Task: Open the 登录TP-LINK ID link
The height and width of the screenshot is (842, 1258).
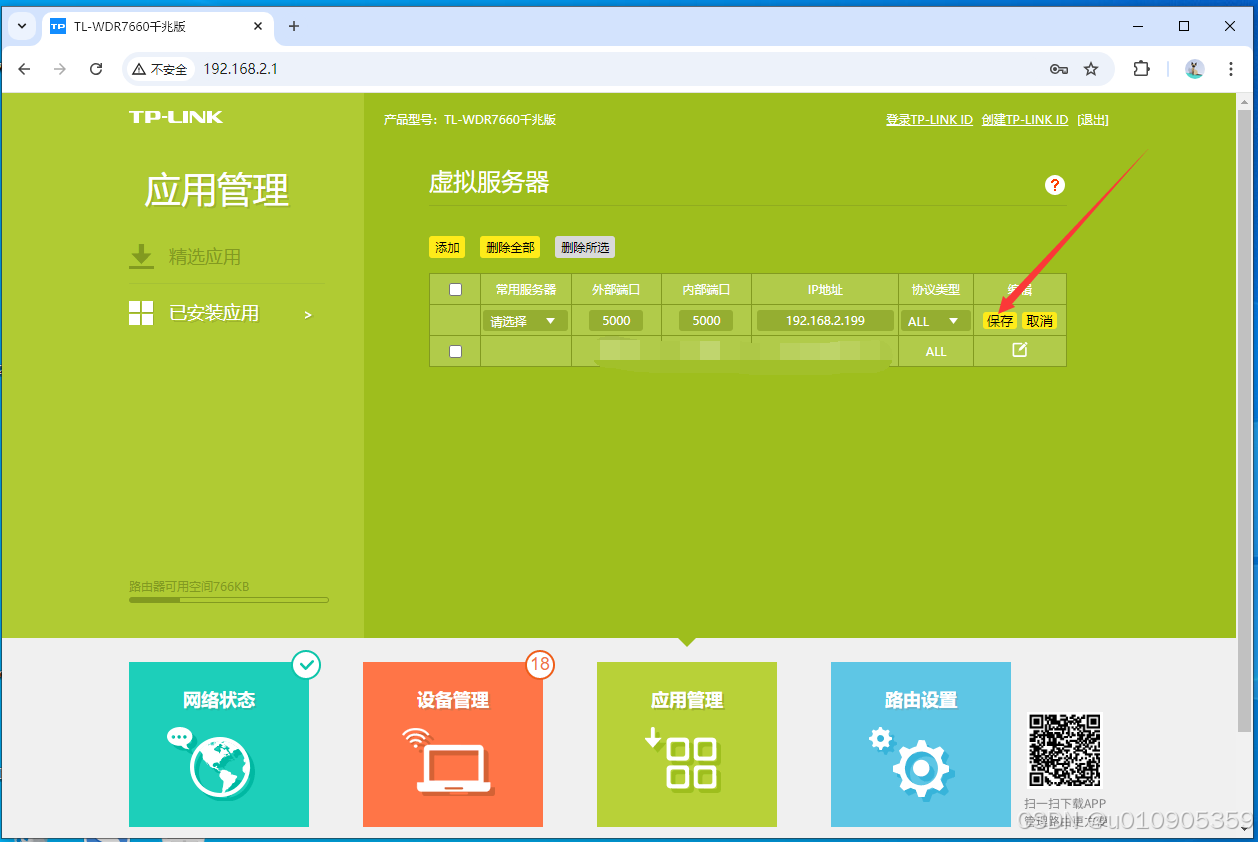Action: coord(929,119)
